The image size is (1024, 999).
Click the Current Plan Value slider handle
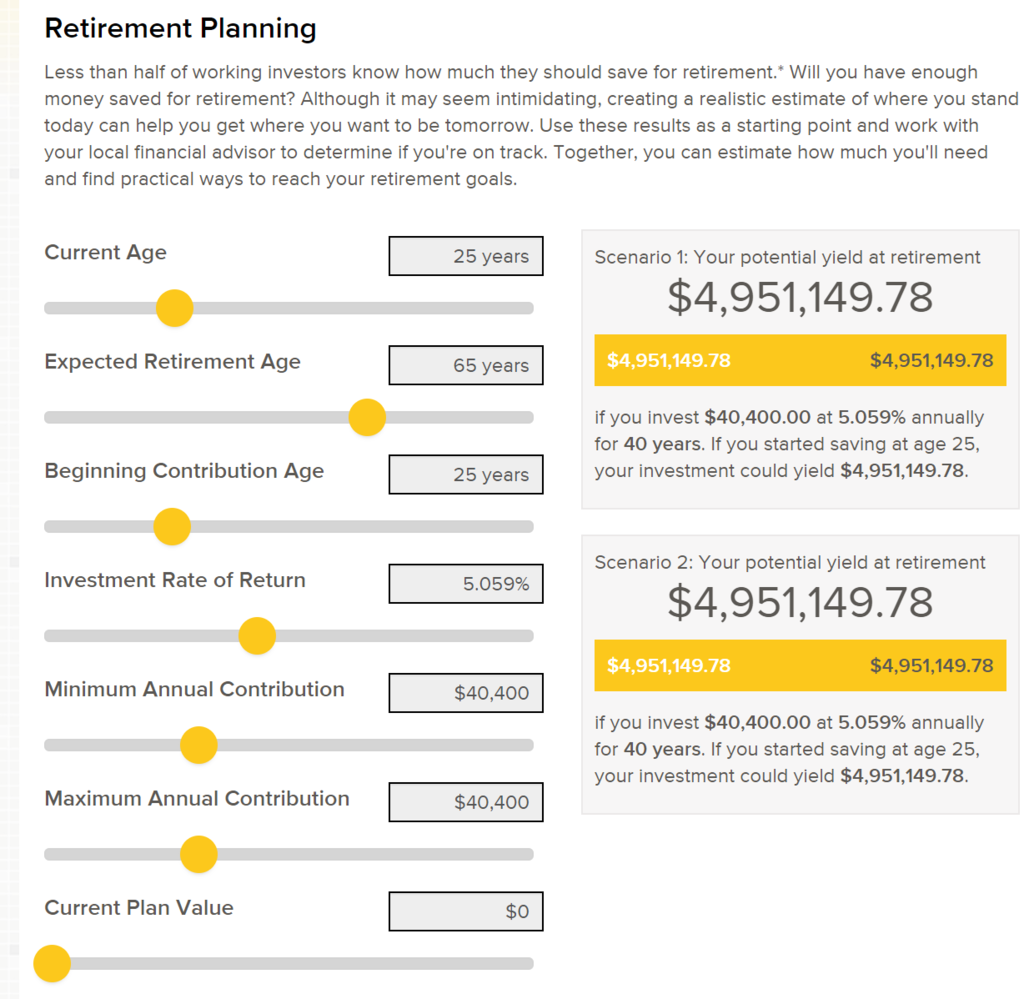(52, 964)
